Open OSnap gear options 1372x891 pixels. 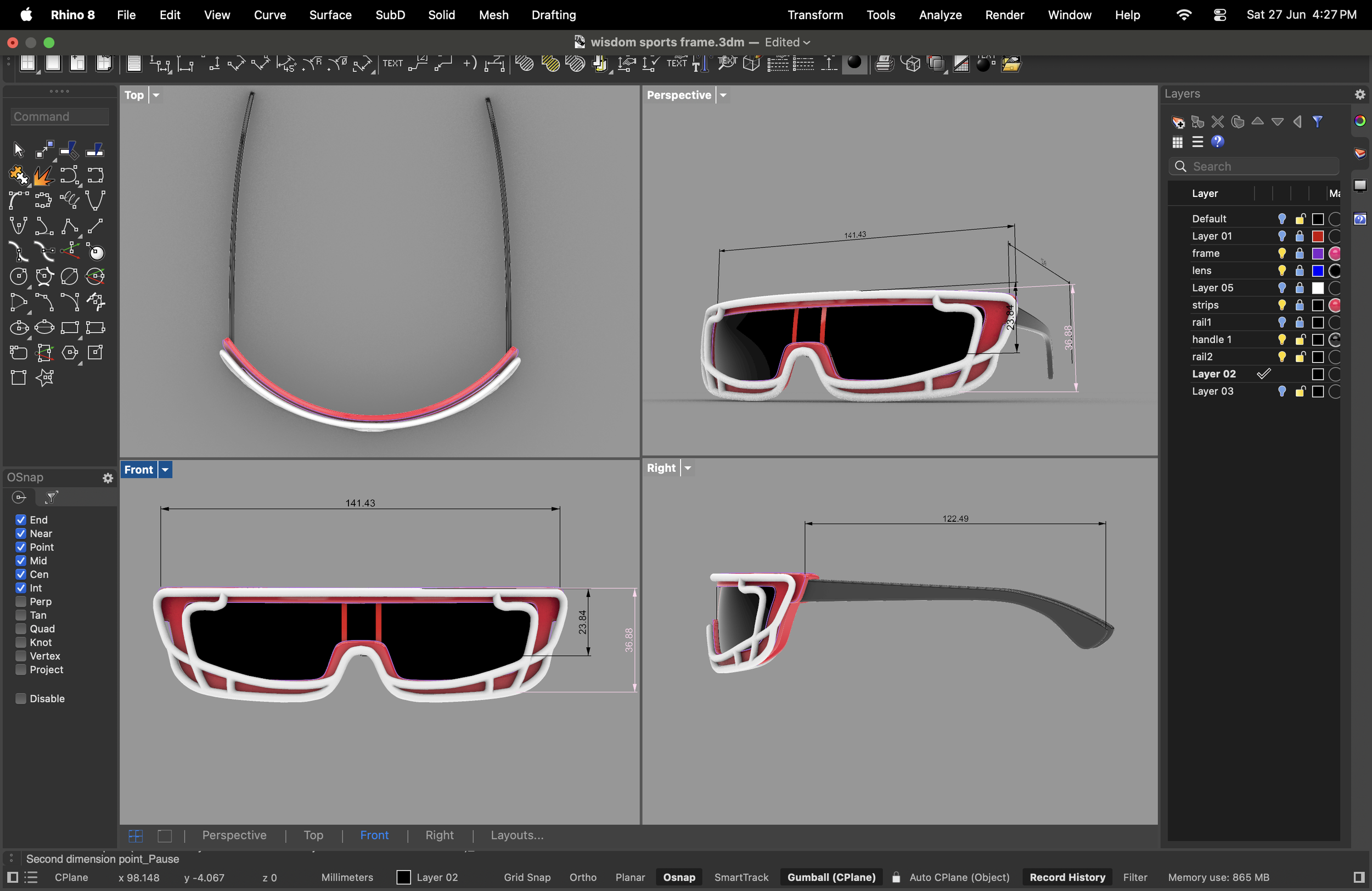tap(108, 478)
